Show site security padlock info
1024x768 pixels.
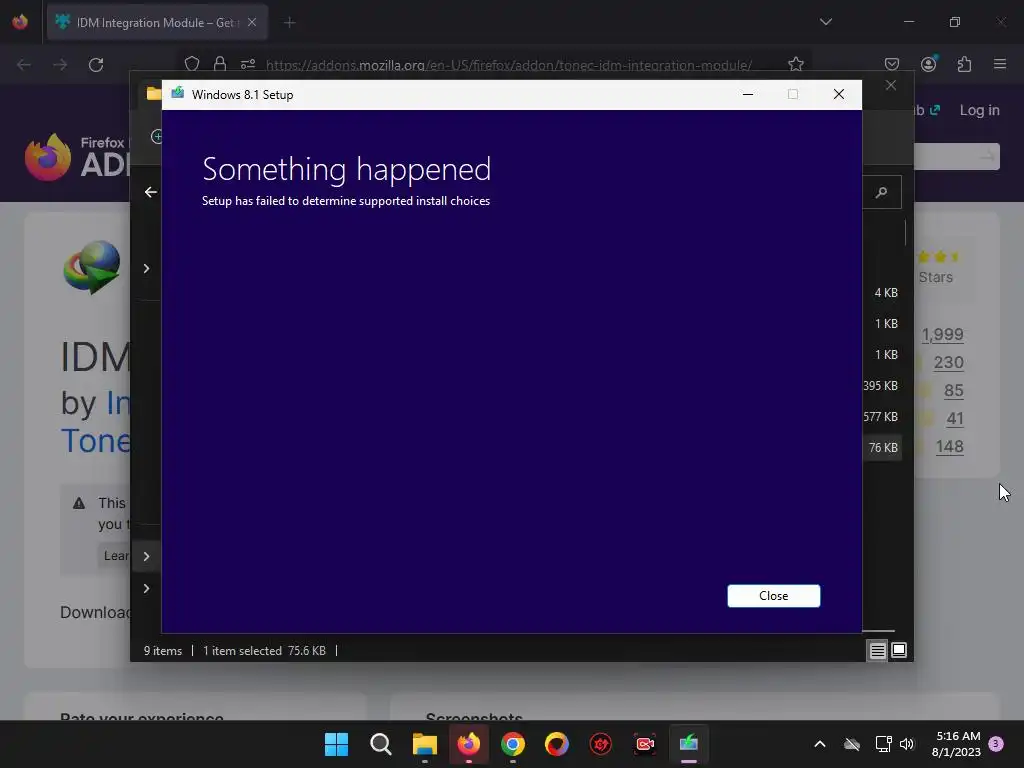[x=220, y=64]
